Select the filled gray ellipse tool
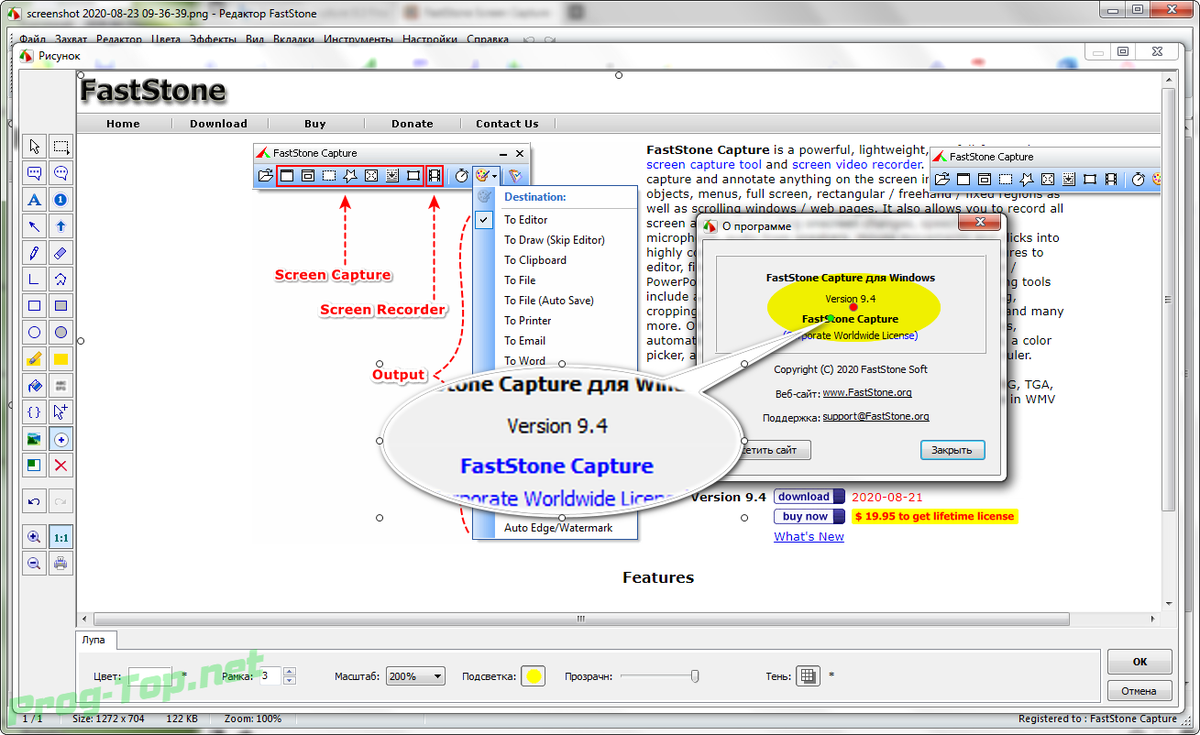Viewport: 1200px width, 735px height. pyautogui.click(x=61, y=332)
